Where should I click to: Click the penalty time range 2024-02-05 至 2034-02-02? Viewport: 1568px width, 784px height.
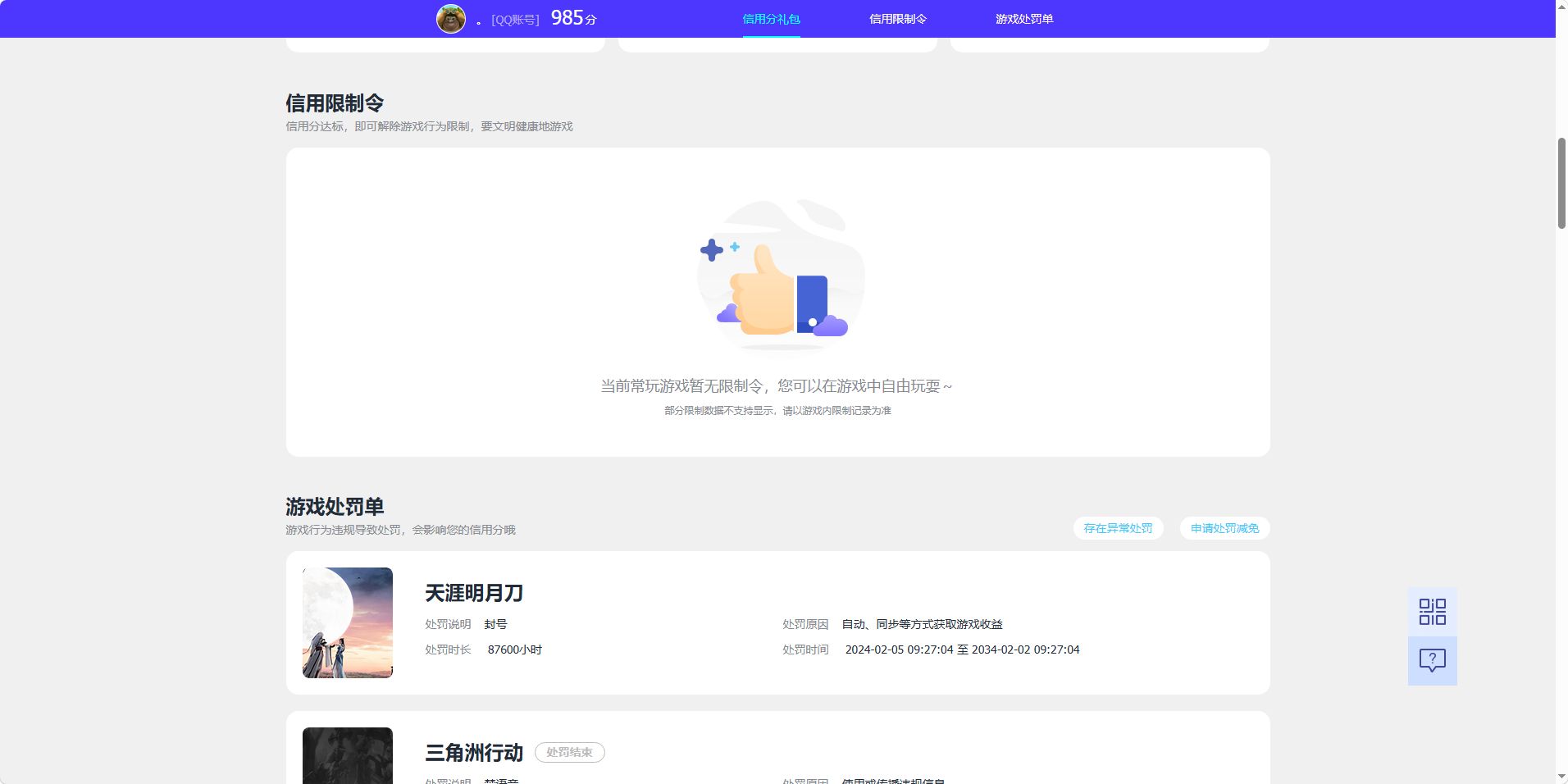(x=962, y=650)
